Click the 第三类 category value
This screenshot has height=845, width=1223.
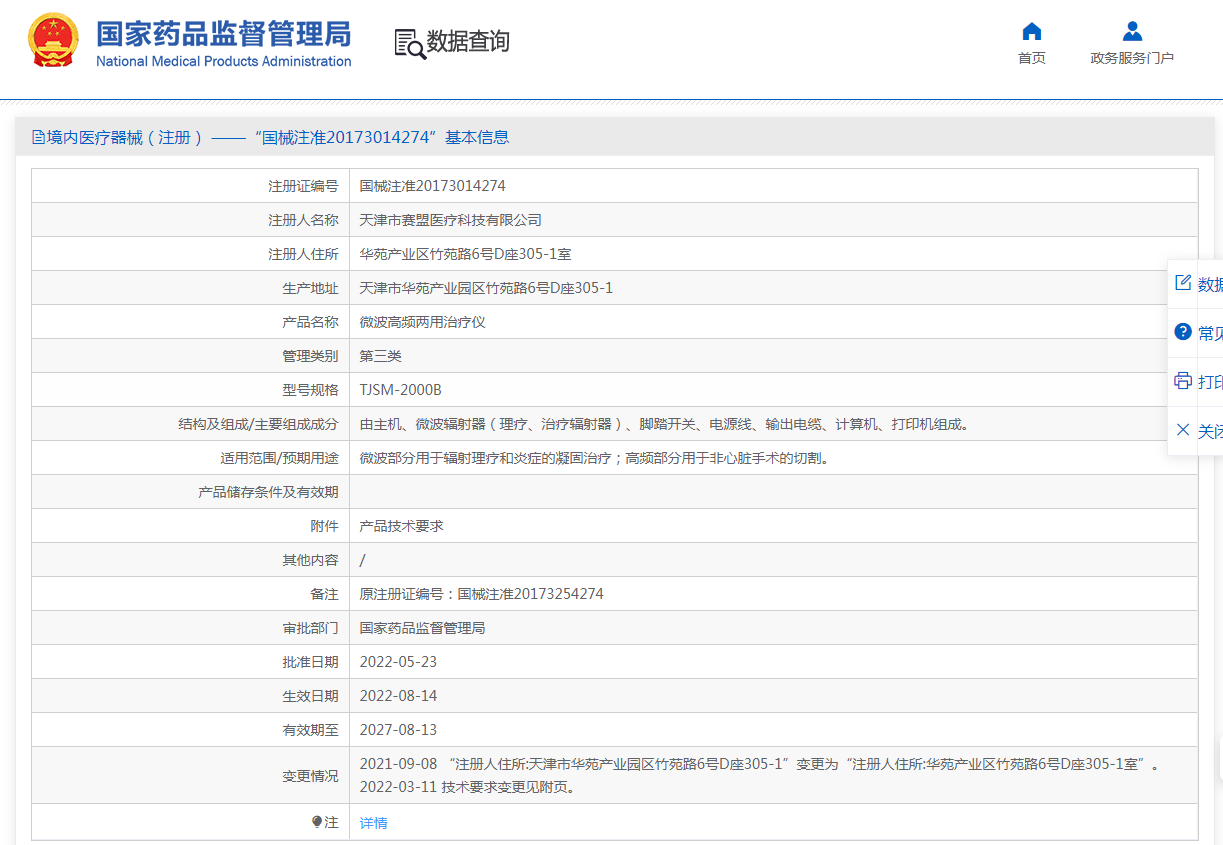(381, 356)
